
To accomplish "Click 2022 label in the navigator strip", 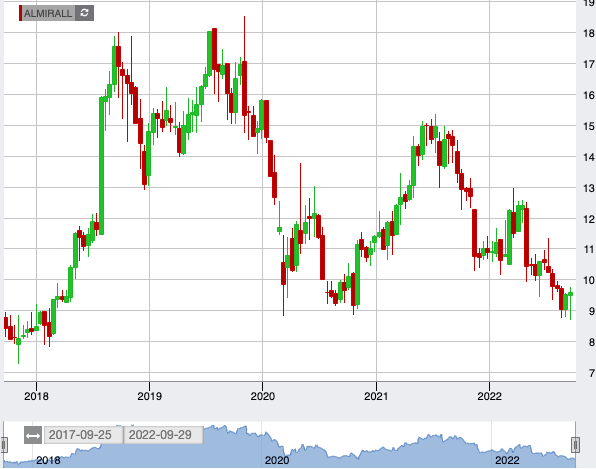I will click(507, 460).
